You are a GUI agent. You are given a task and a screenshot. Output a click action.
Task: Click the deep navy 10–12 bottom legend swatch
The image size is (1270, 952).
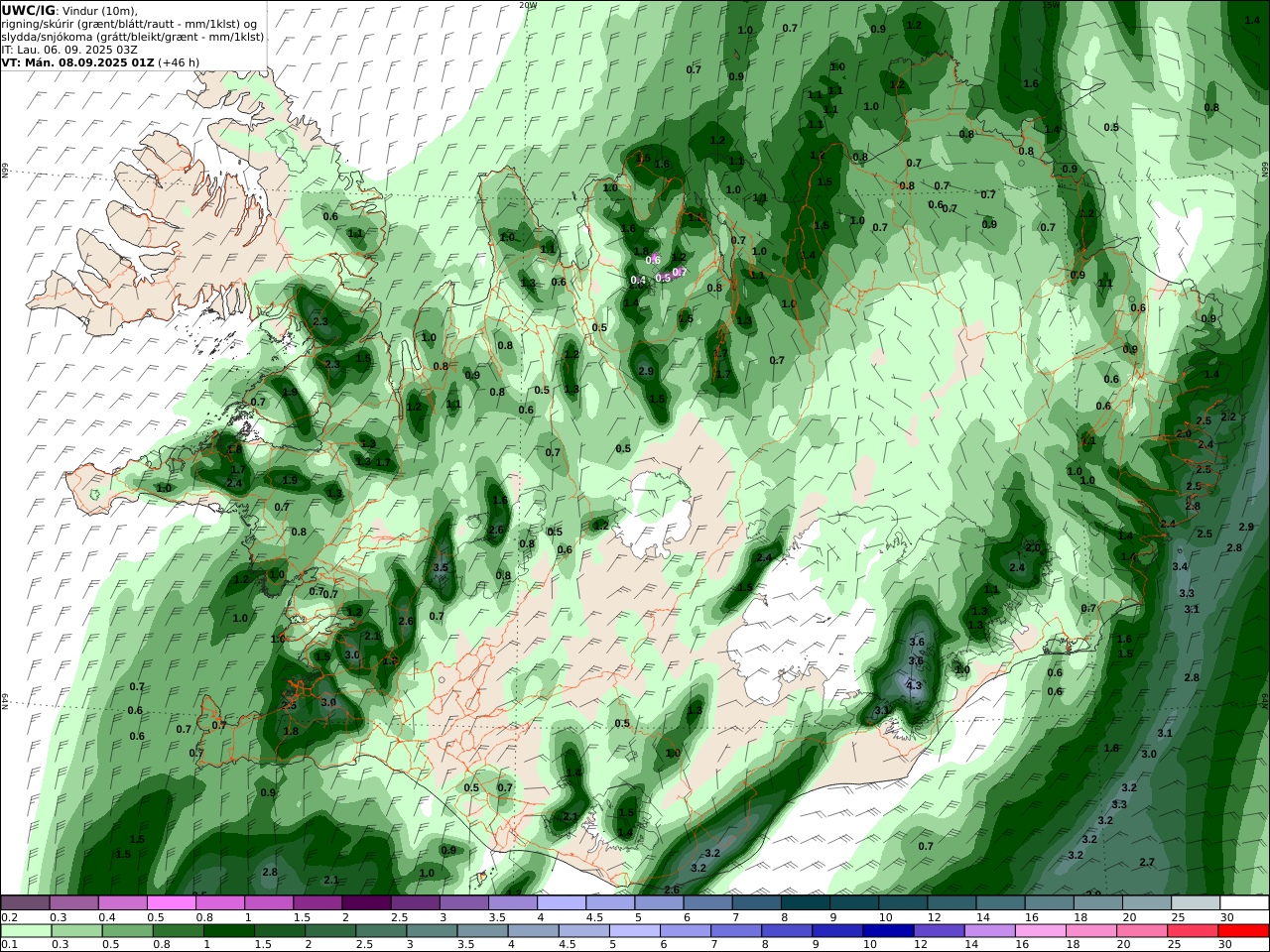pos(888,931)
